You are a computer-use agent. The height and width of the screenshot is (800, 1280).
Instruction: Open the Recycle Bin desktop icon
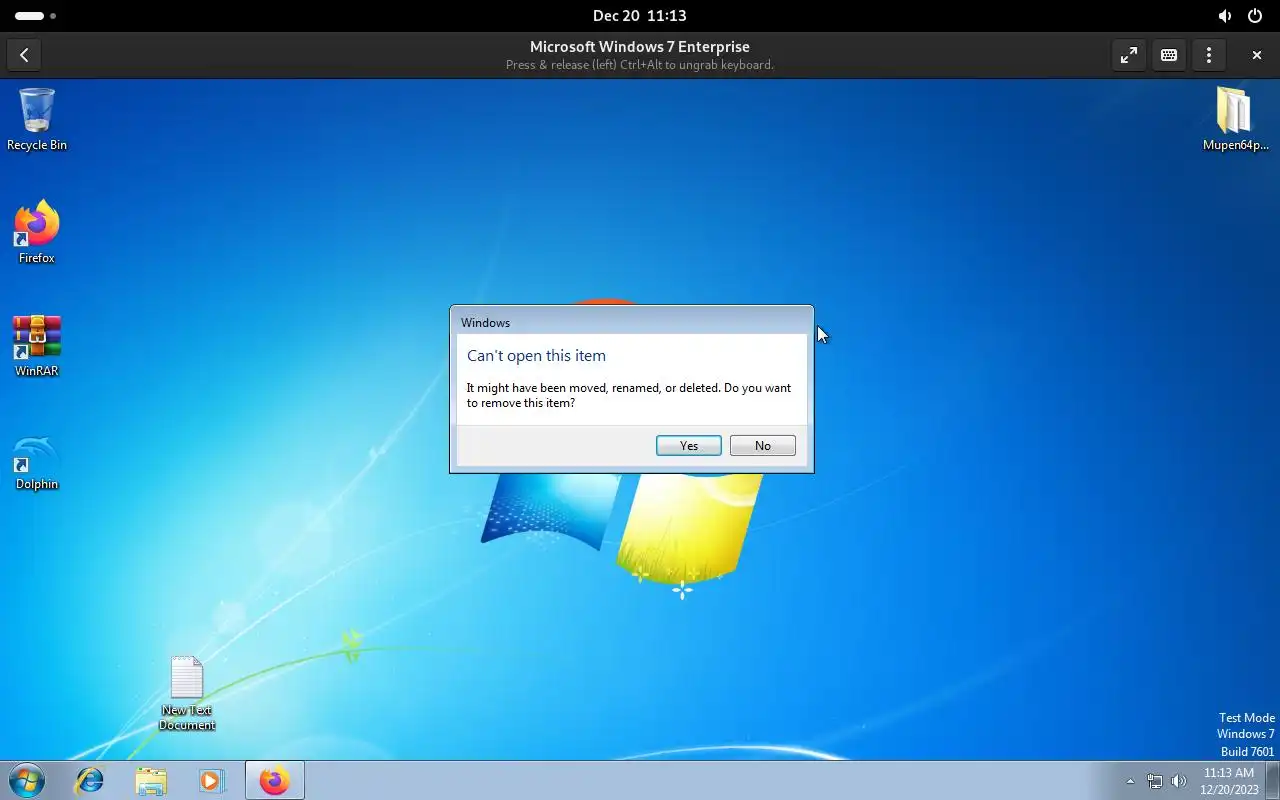[x=37, y=119]
